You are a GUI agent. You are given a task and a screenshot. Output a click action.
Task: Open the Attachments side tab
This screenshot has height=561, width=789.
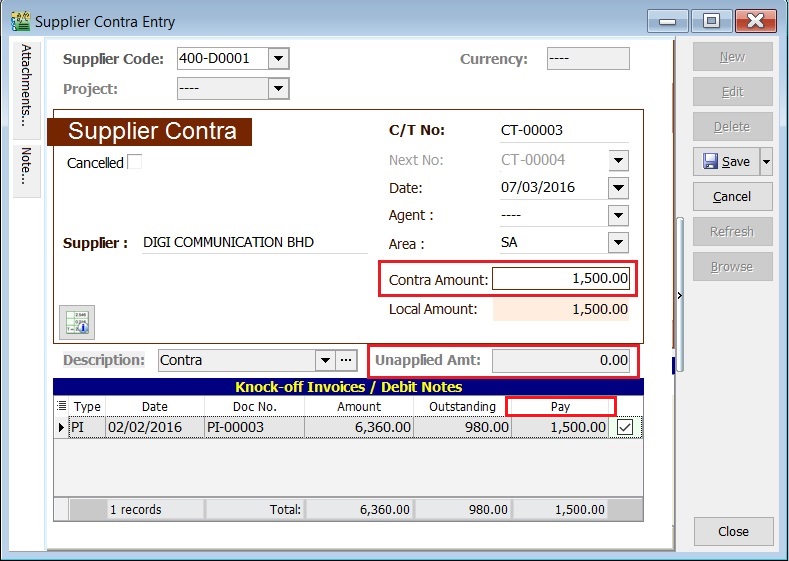point(26,85)
